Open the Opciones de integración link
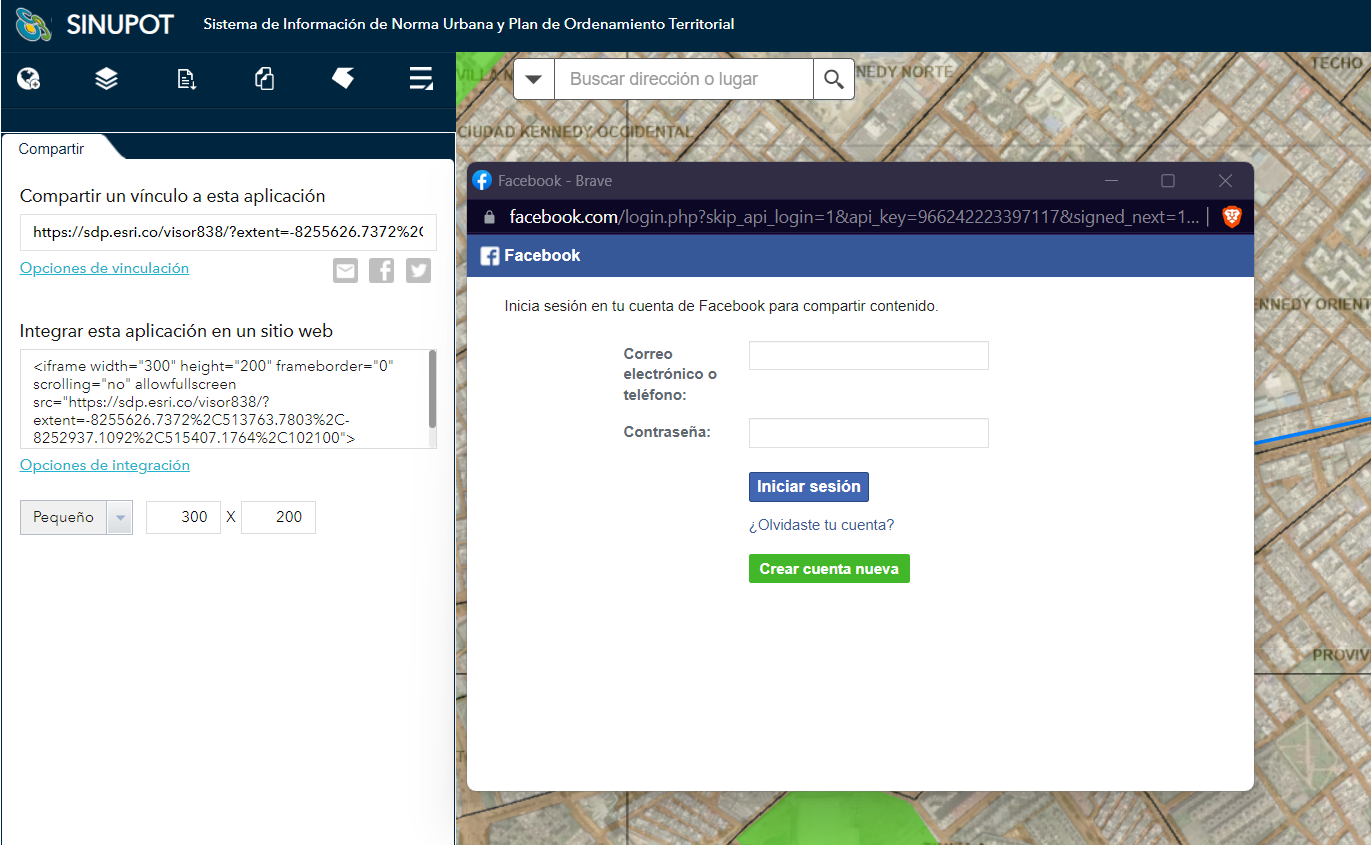1371x845 pixels. (105, 465)
